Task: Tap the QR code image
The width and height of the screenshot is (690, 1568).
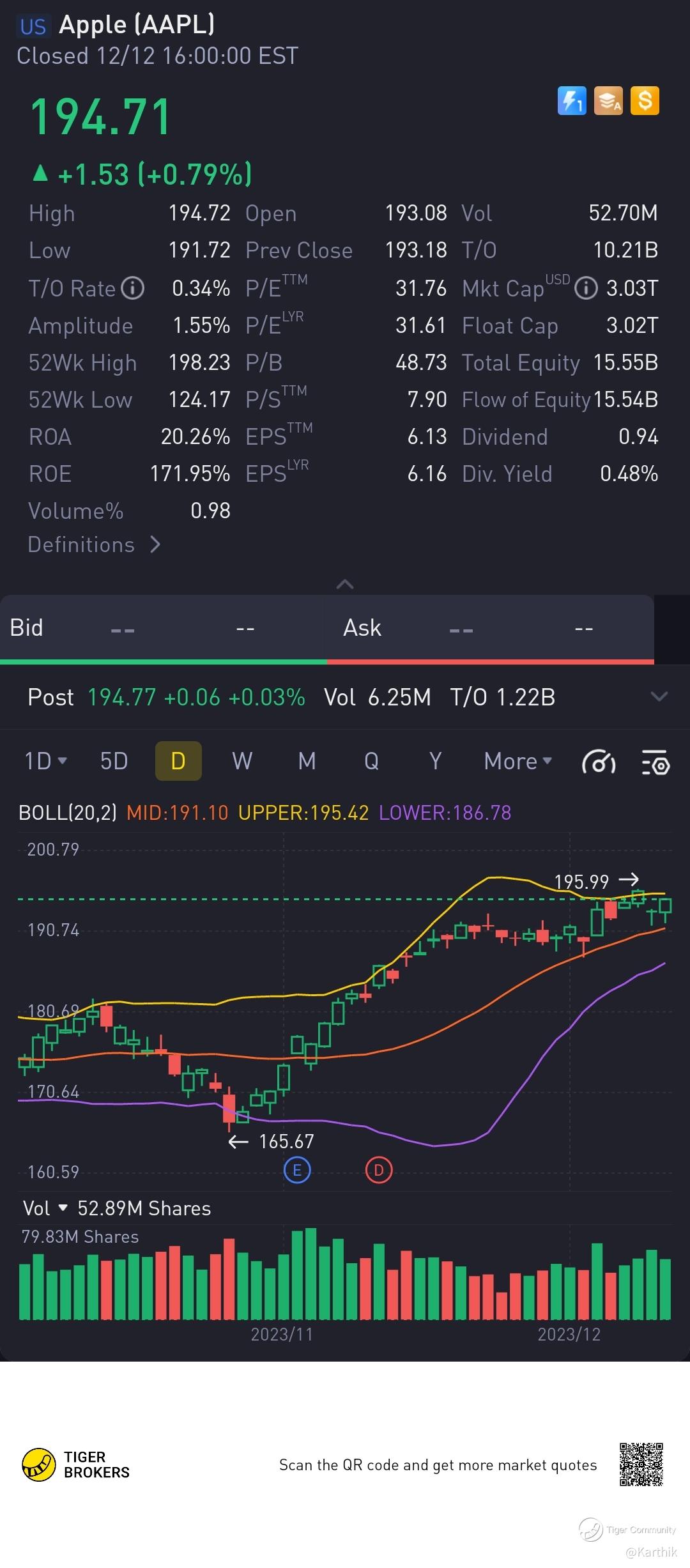Action: click(641, 1464)
